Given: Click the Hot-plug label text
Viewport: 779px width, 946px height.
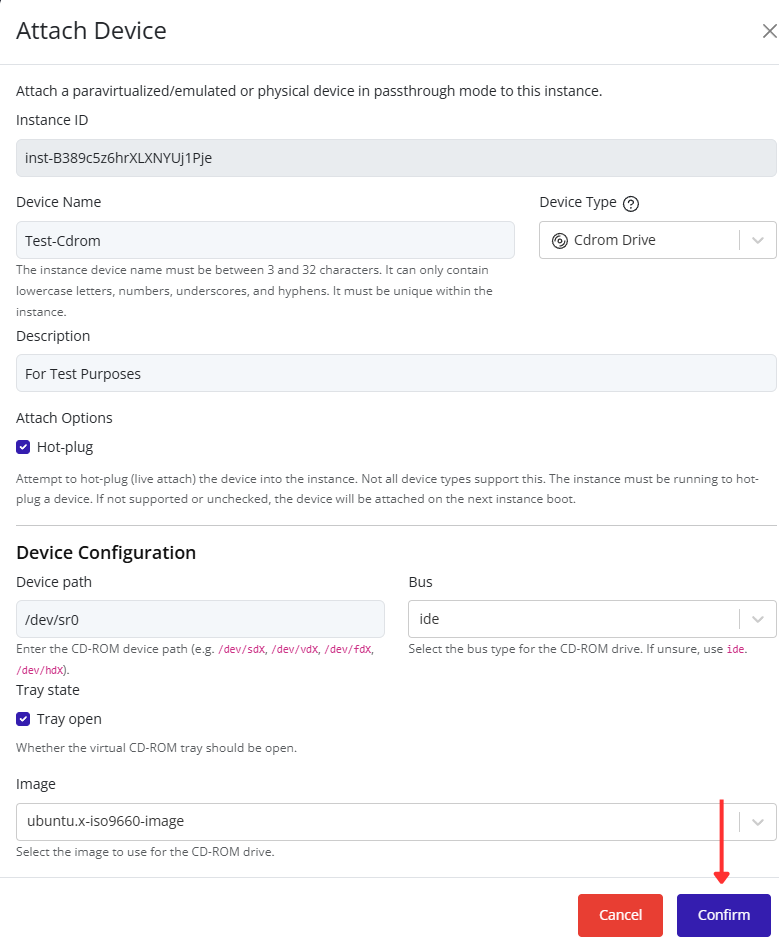Looking at the screenshot, I should [65, 447].
